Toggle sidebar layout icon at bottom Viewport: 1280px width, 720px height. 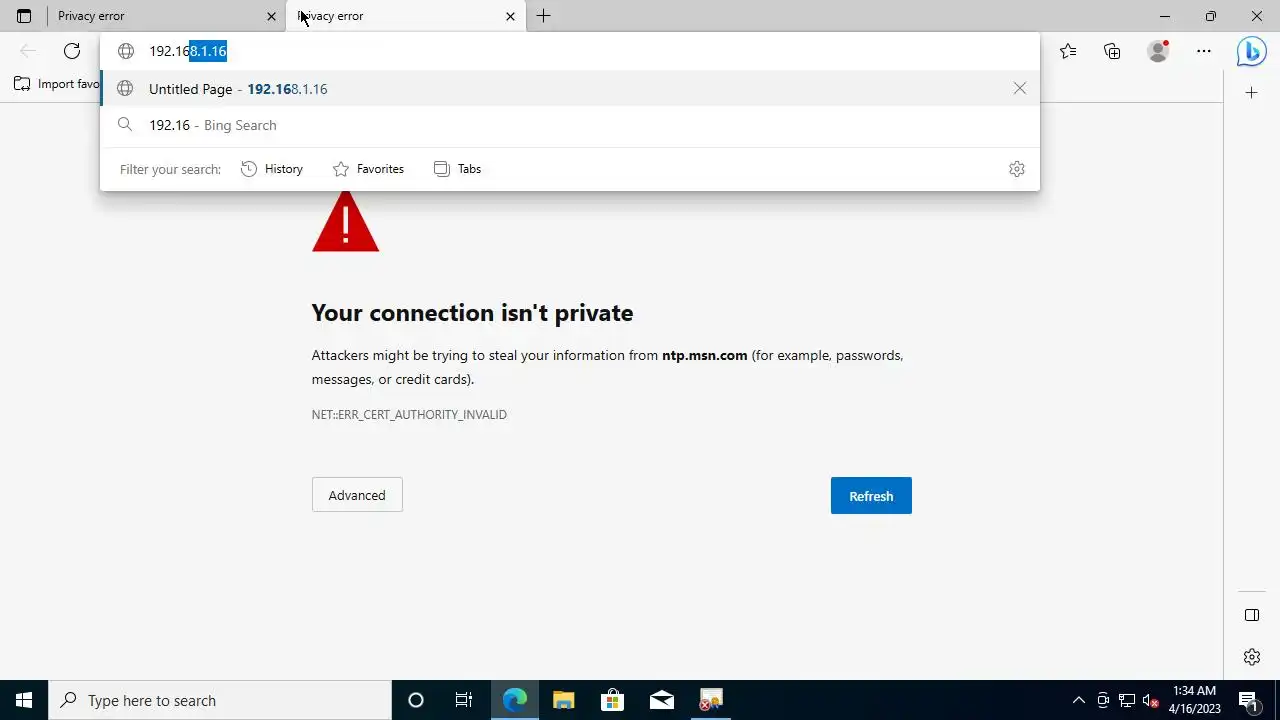point(1252,615)
